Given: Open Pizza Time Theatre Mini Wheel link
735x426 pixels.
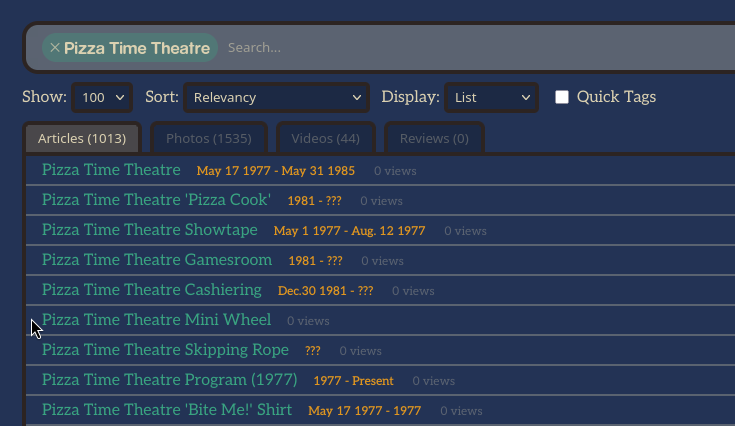Looking at the screenshot, I should 156,320.
